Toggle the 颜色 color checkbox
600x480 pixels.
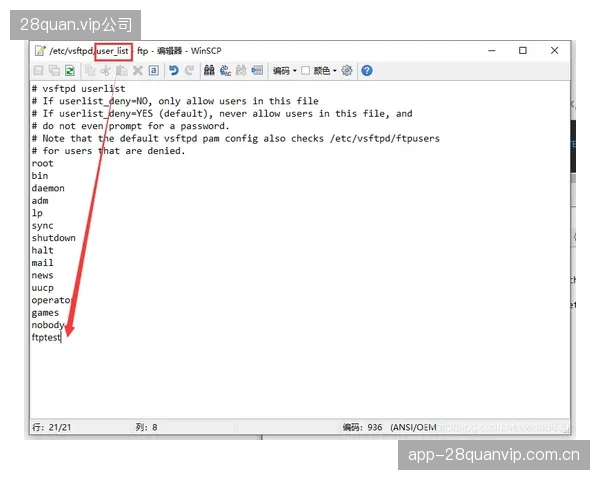(305, 70)
